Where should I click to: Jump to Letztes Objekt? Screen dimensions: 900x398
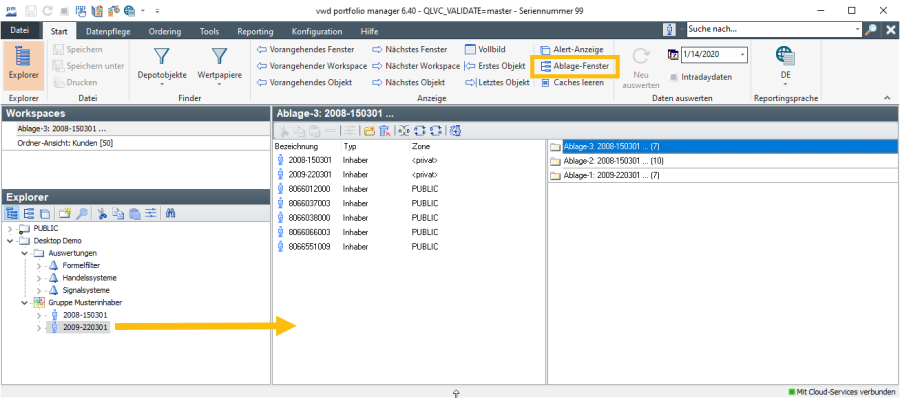point(496,83)
